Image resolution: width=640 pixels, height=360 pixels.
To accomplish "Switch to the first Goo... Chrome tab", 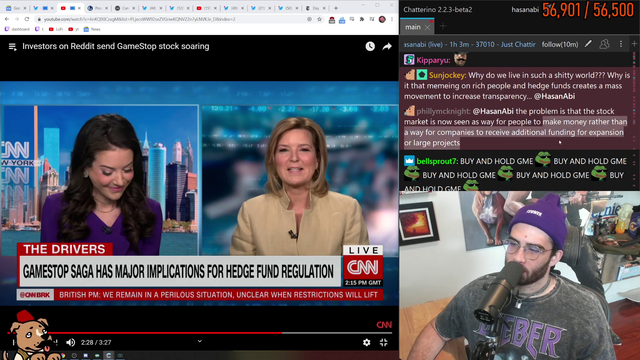I will click(16, 8).
